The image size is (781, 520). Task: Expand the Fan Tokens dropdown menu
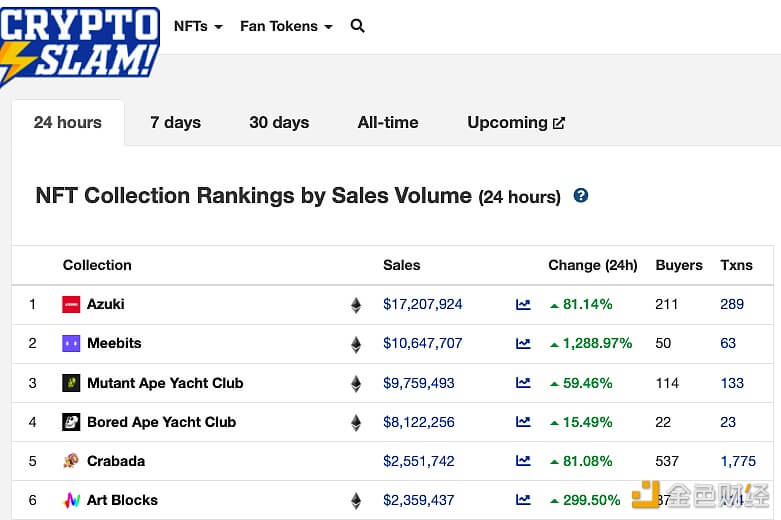click(x=286, y=26)
